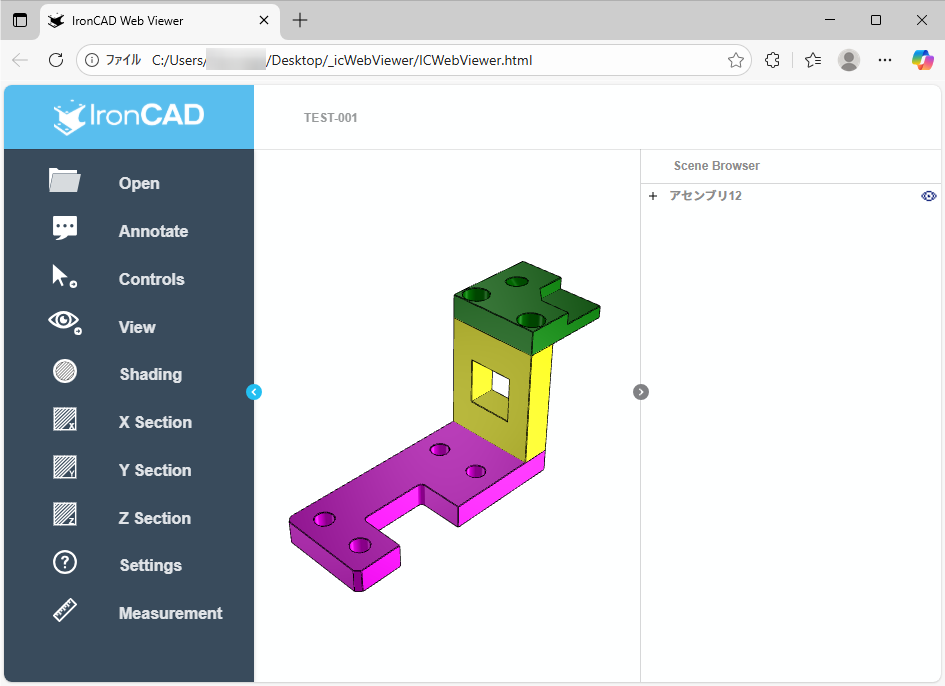The image size is (945, 686).
Task: Click the browser refresh button
Action: pyautogui.click(x=56, y=60)
